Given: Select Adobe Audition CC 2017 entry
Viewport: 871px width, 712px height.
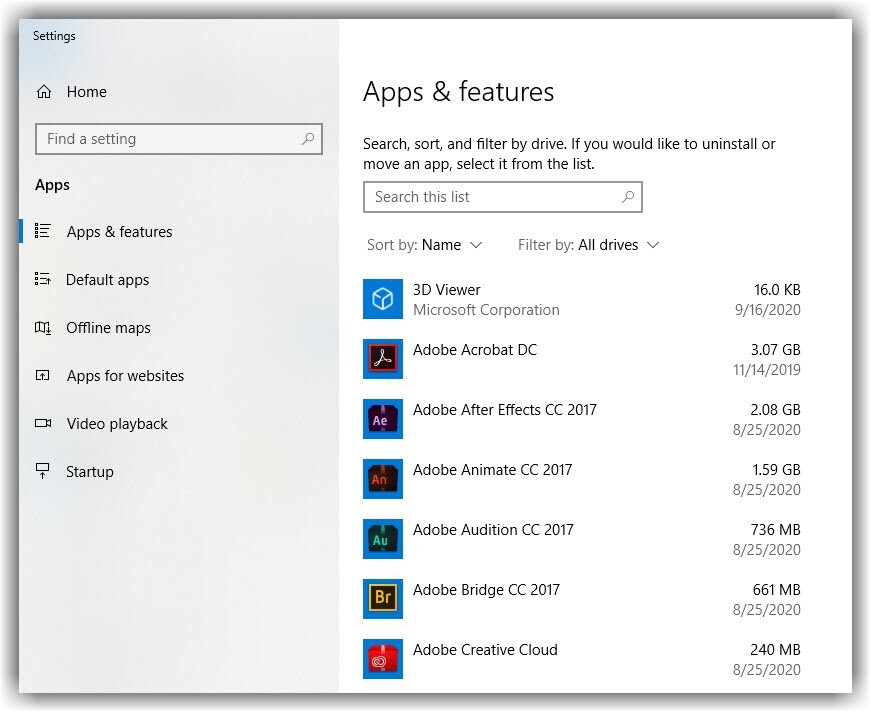Looking at the screenshot, I should pos(493,529).
